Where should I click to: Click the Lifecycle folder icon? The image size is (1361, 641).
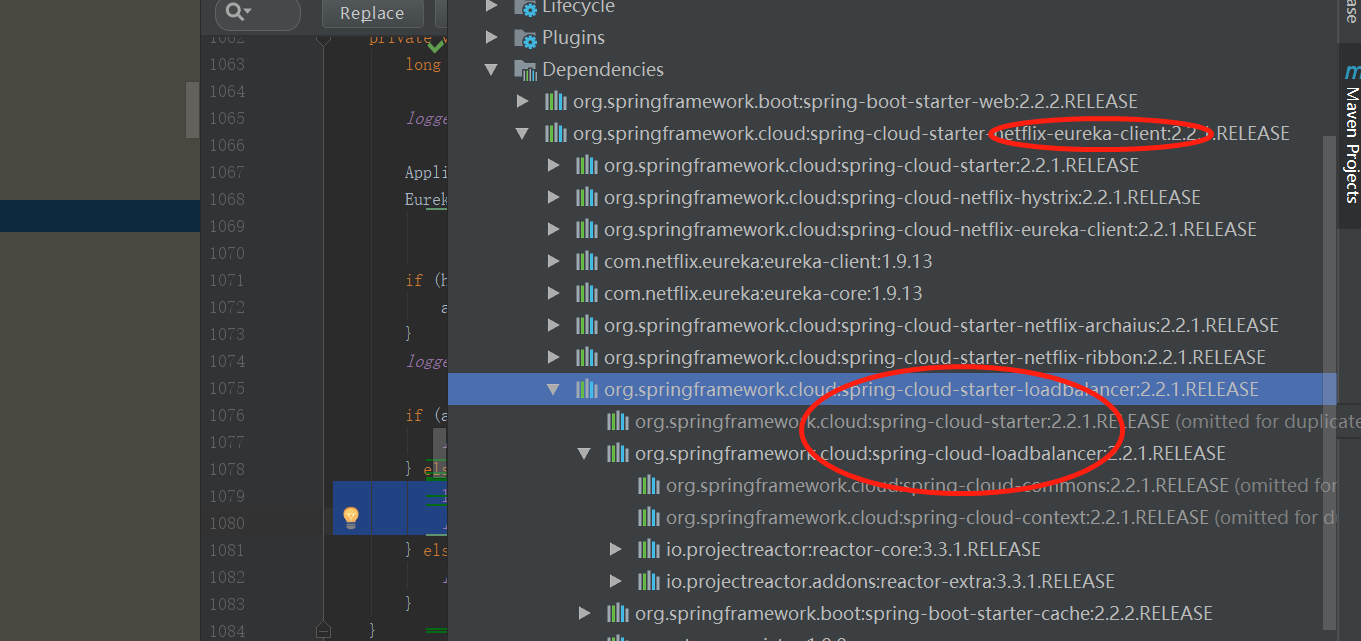coord(525,6)
